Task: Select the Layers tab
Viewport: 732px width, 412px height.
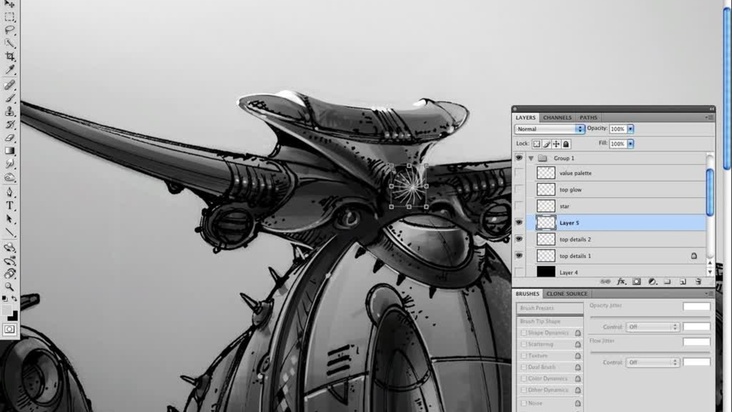Action: tap(526, 118)
